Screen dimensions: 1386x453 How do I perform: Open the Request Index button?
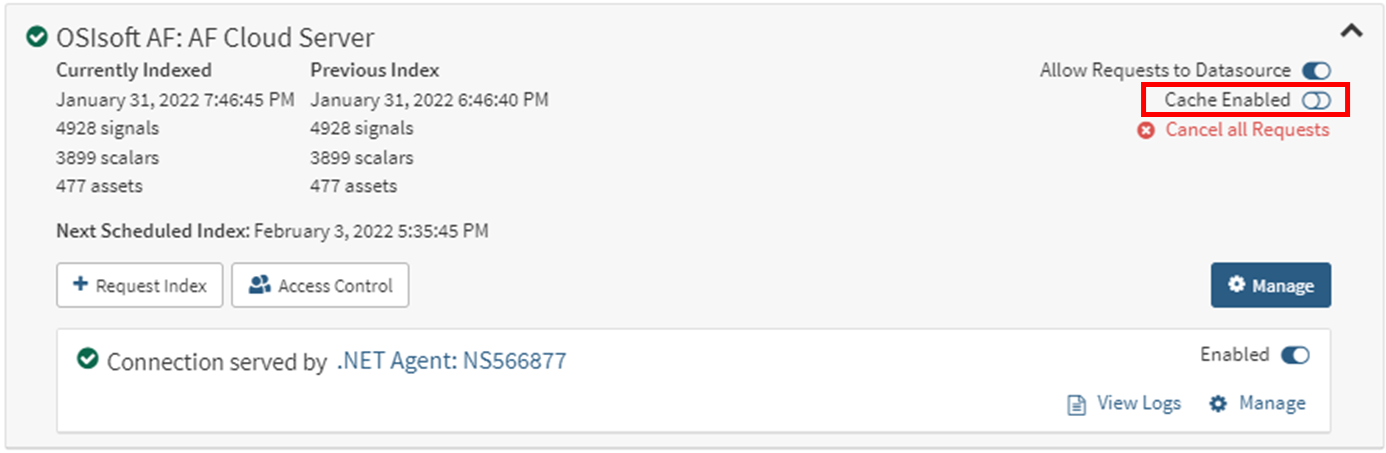[140, 286]
